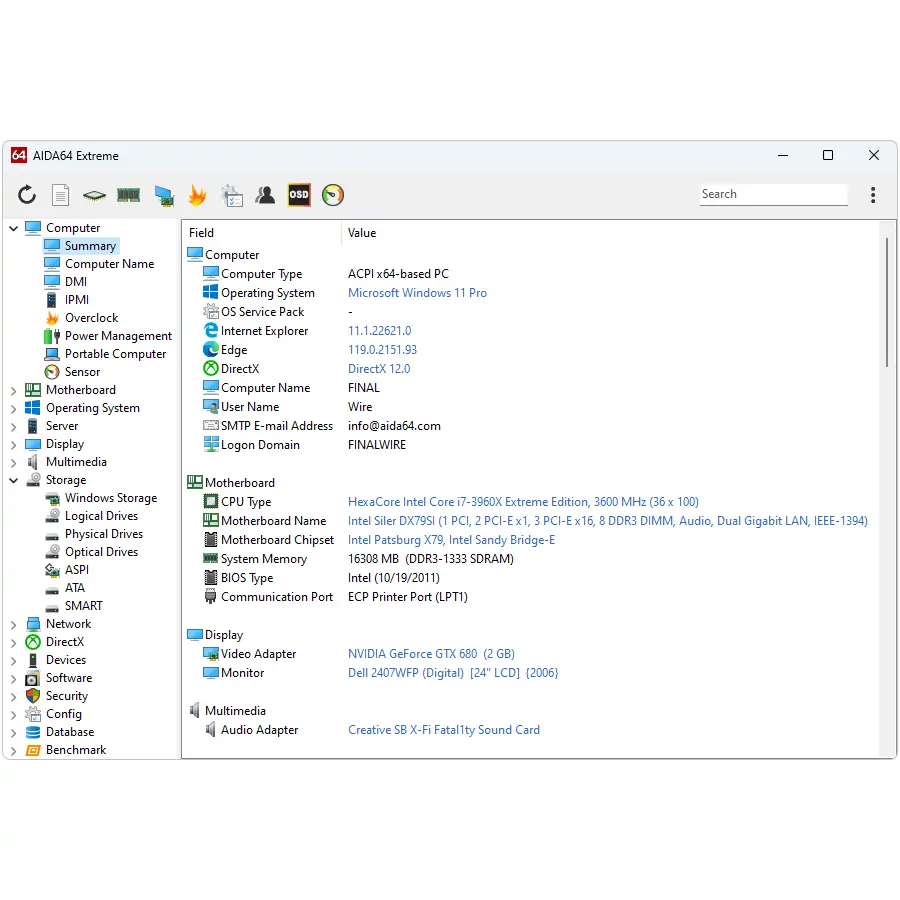Expand the Benchmark tree node
900x900 pixels.
[14, 750]
